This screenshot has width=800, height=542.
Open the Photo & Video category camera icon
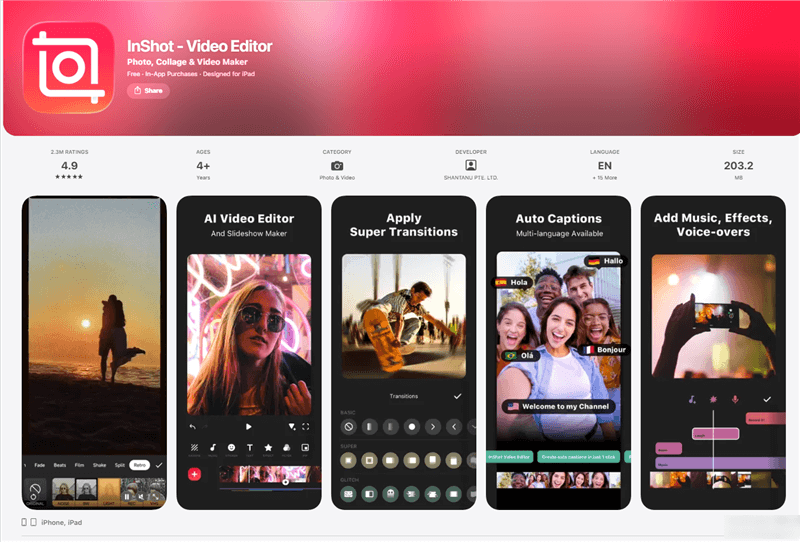click(x=337, y=166)
